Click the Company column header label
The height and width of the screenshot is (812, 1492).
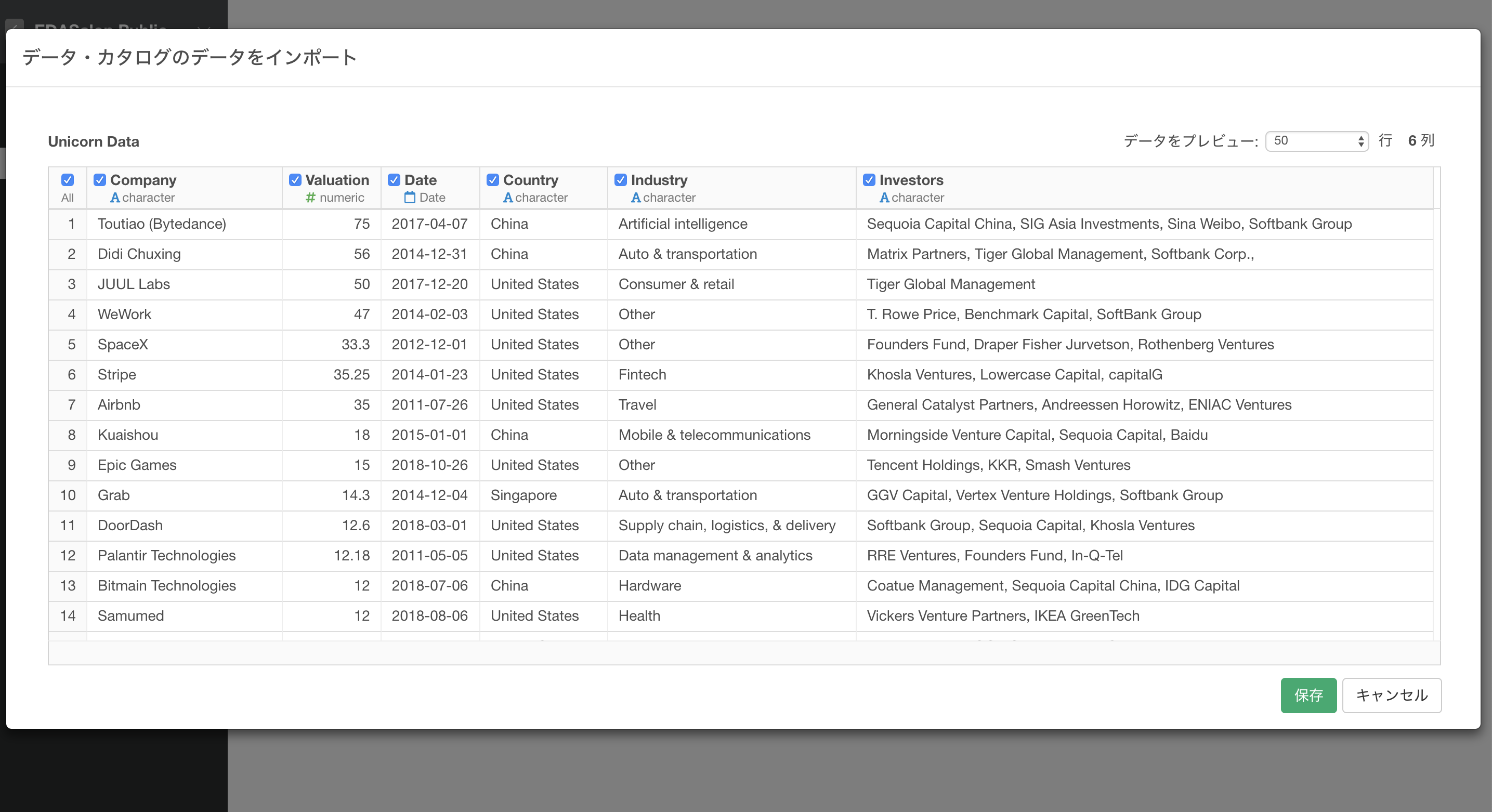pos(143,180)
